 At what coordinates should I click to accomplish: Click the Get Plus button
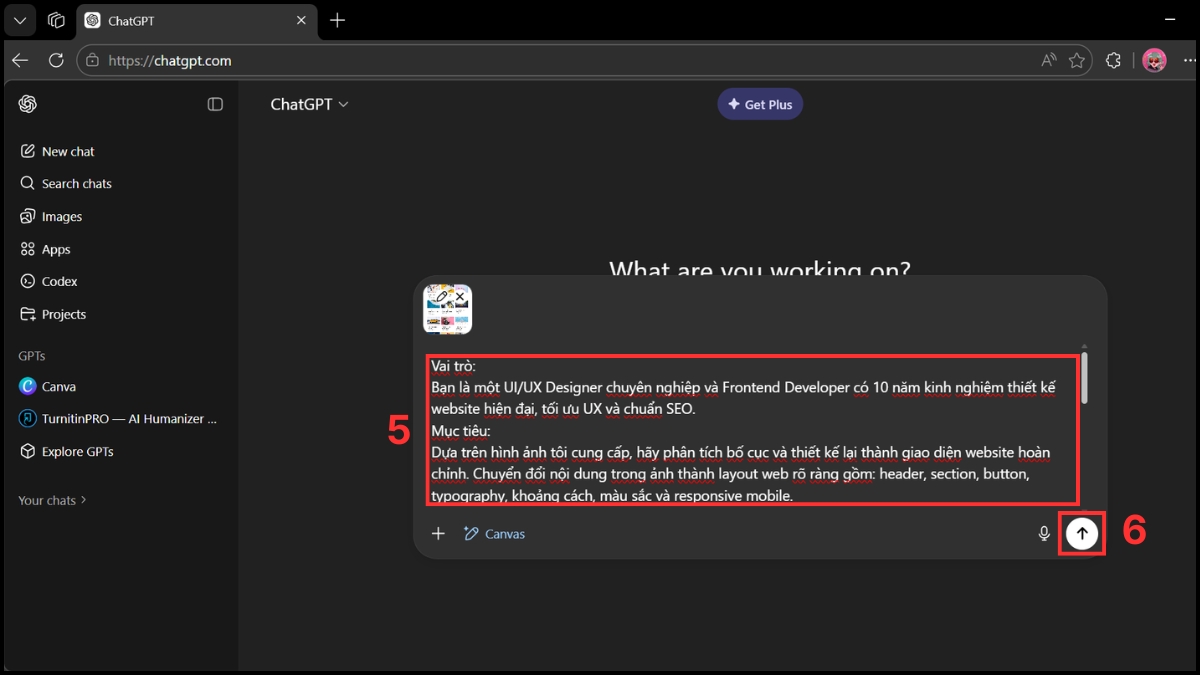coord(760,103)
